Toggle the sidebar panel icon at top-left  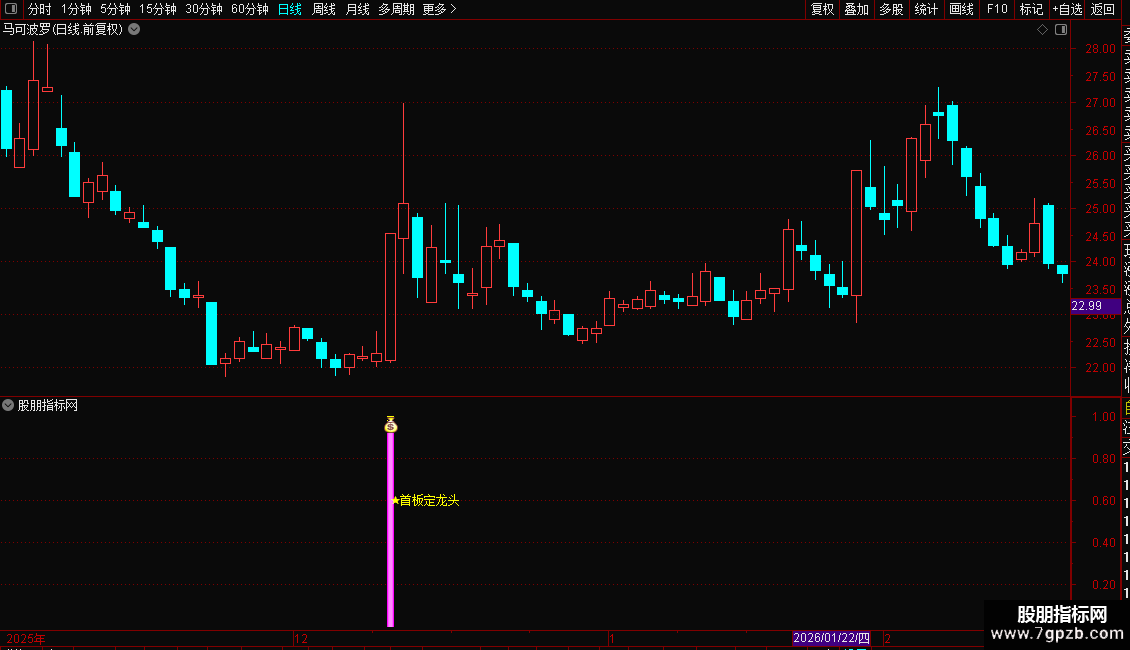(x=11, y=9)
